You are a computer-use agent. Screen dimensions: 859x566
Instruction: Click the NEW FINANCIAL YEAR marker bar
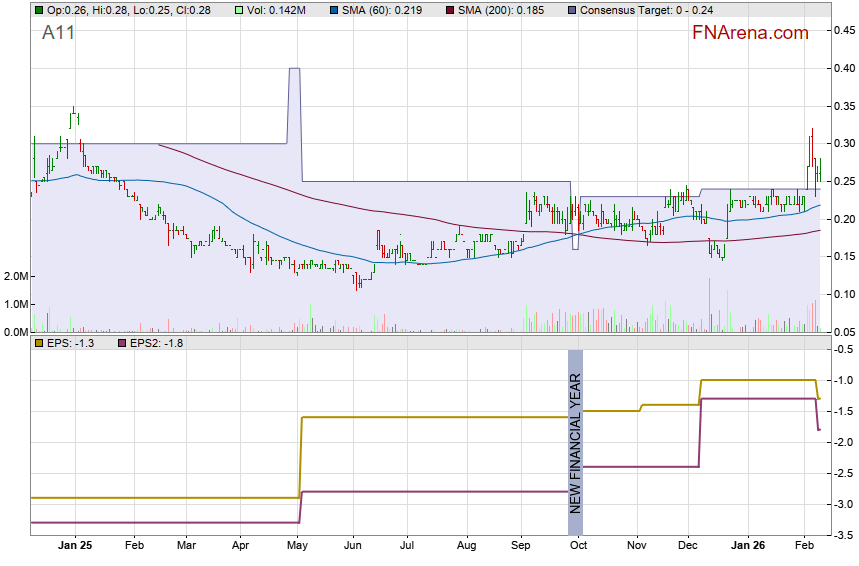pyautogui.click(x=575, y=432)
